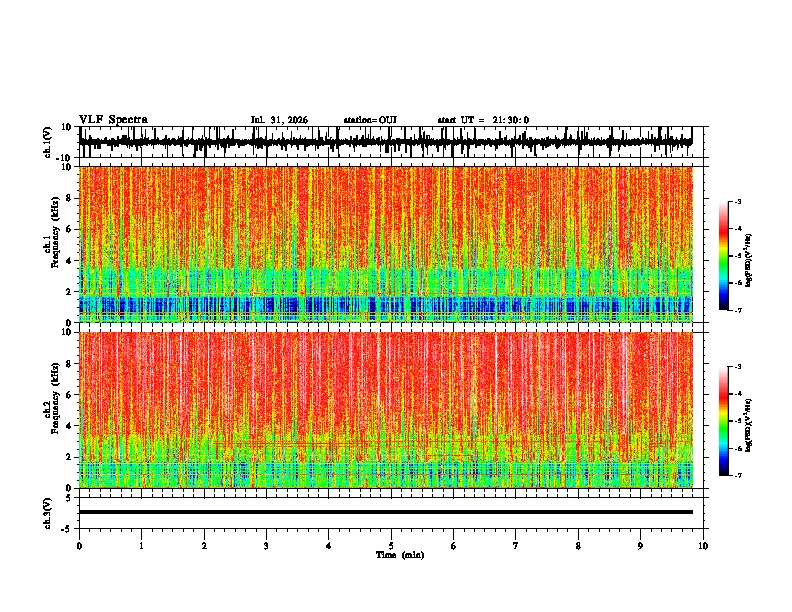The width and height of the screenshot is (792, 612).
Task: Click the 2 kHz tick on ch.2 spectrogram
Action: coord(70,457)
